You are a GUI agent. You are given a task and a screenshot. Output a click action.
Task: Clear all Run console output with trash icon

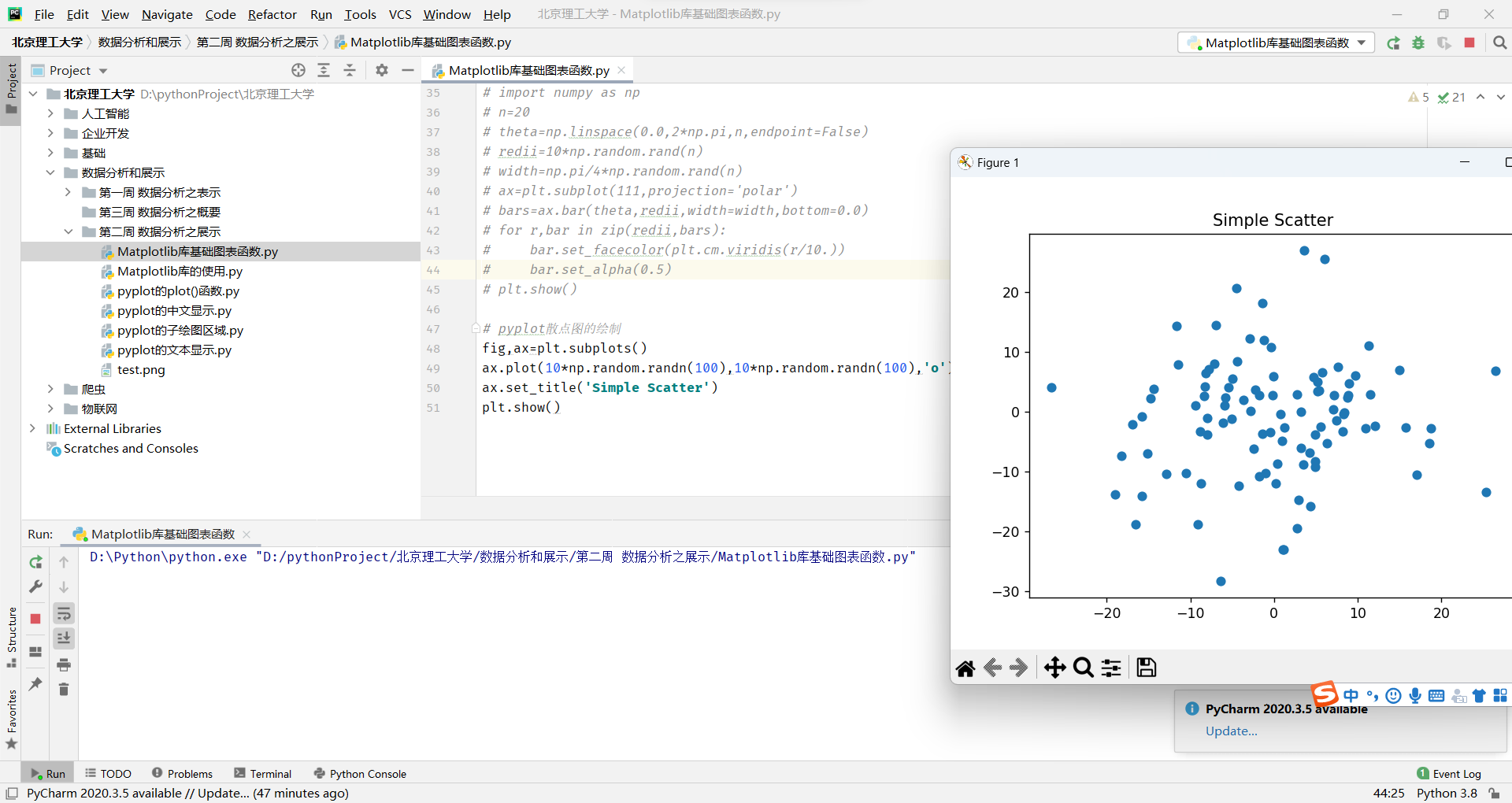pyautogui.click(x=64, y=690)
